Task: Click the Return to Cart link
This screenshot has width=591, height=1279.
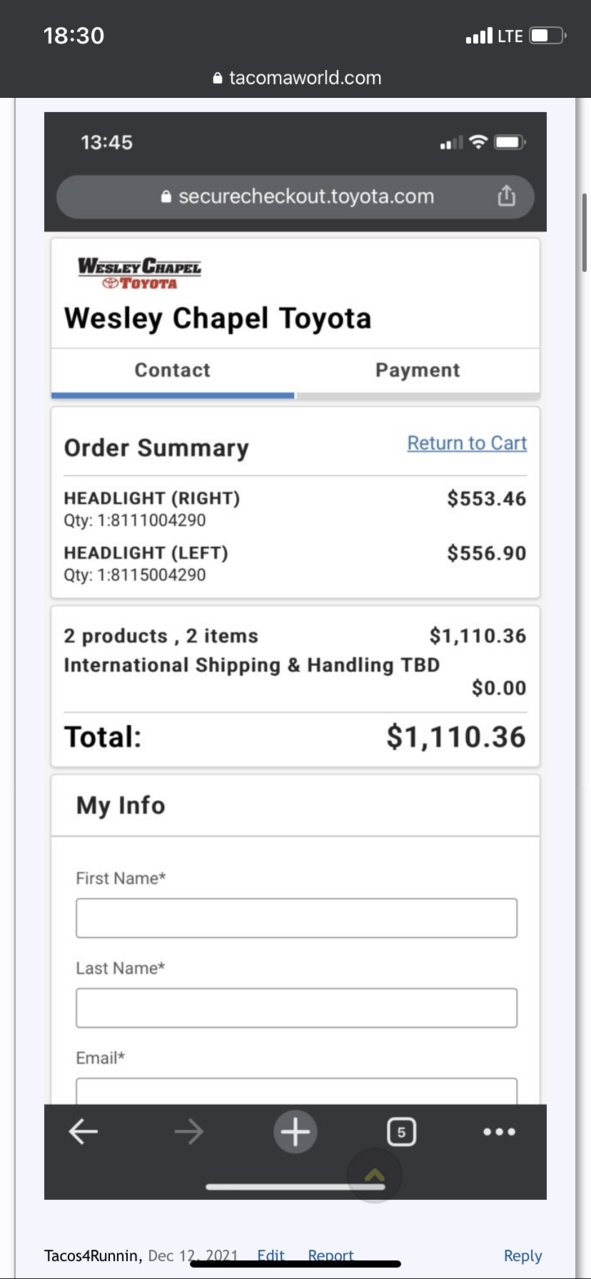Action: tap(467, 443)
